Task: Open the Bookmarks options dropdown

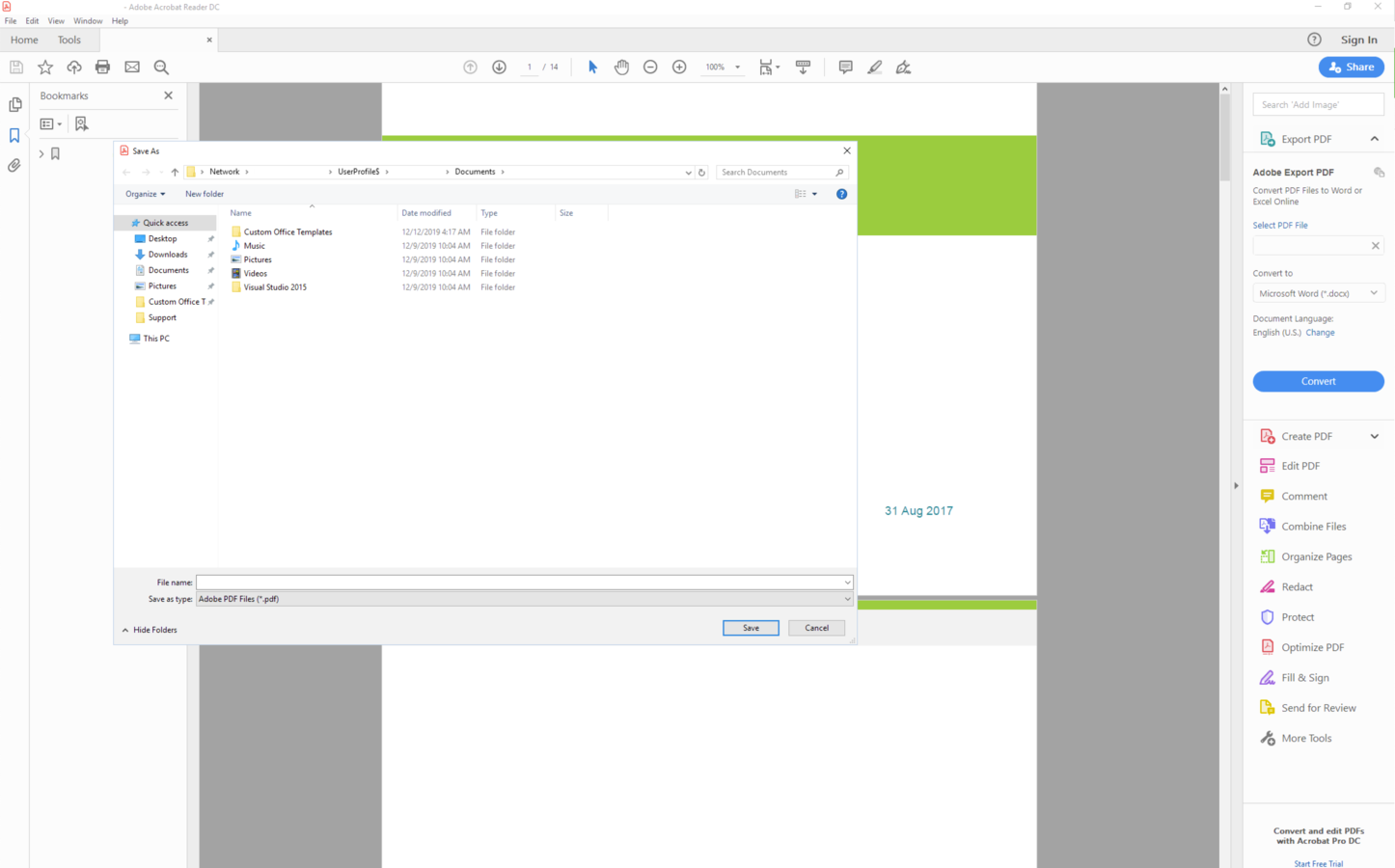Action: click(51, 123)
